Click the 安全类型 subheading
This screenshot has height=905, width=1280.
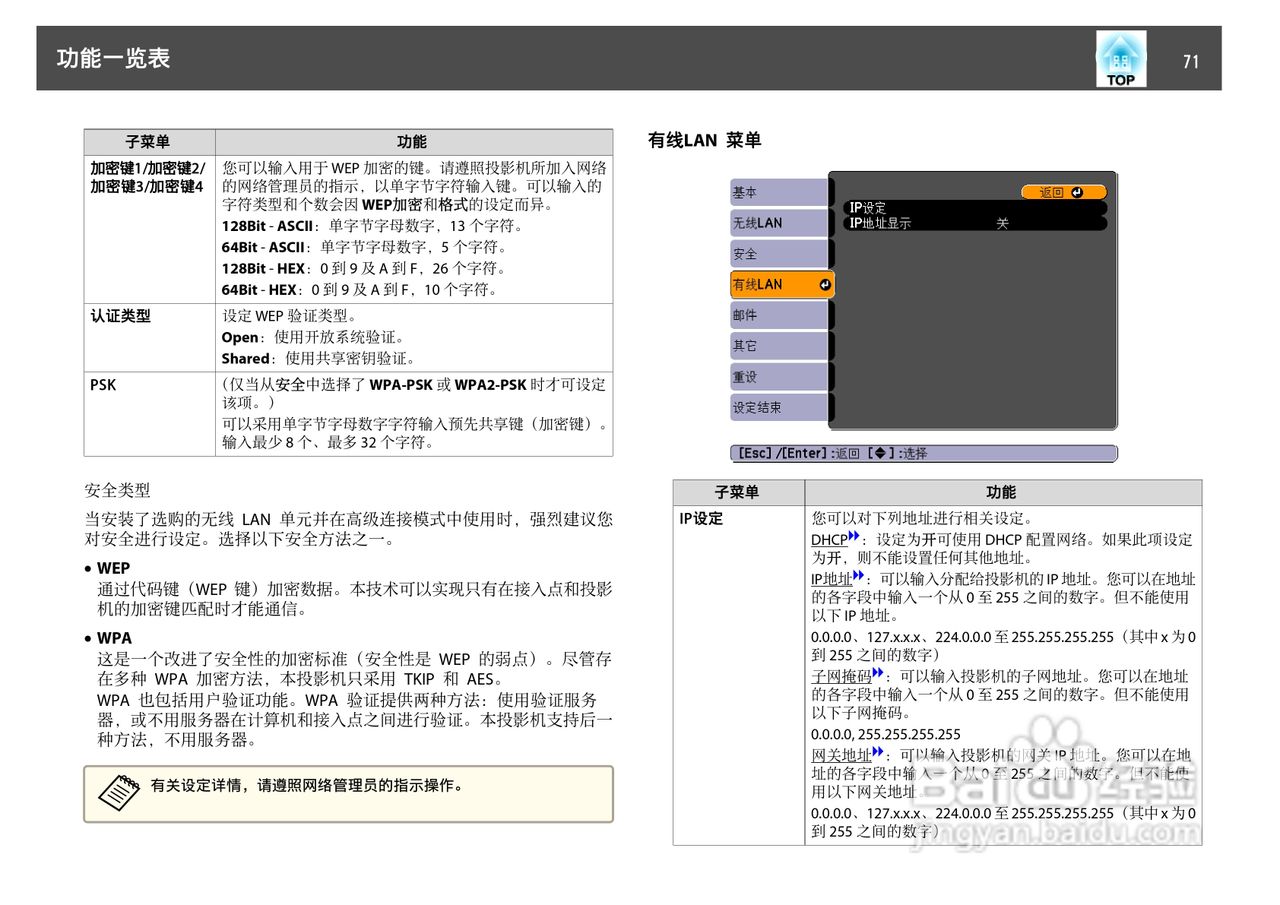pos(118,490)
